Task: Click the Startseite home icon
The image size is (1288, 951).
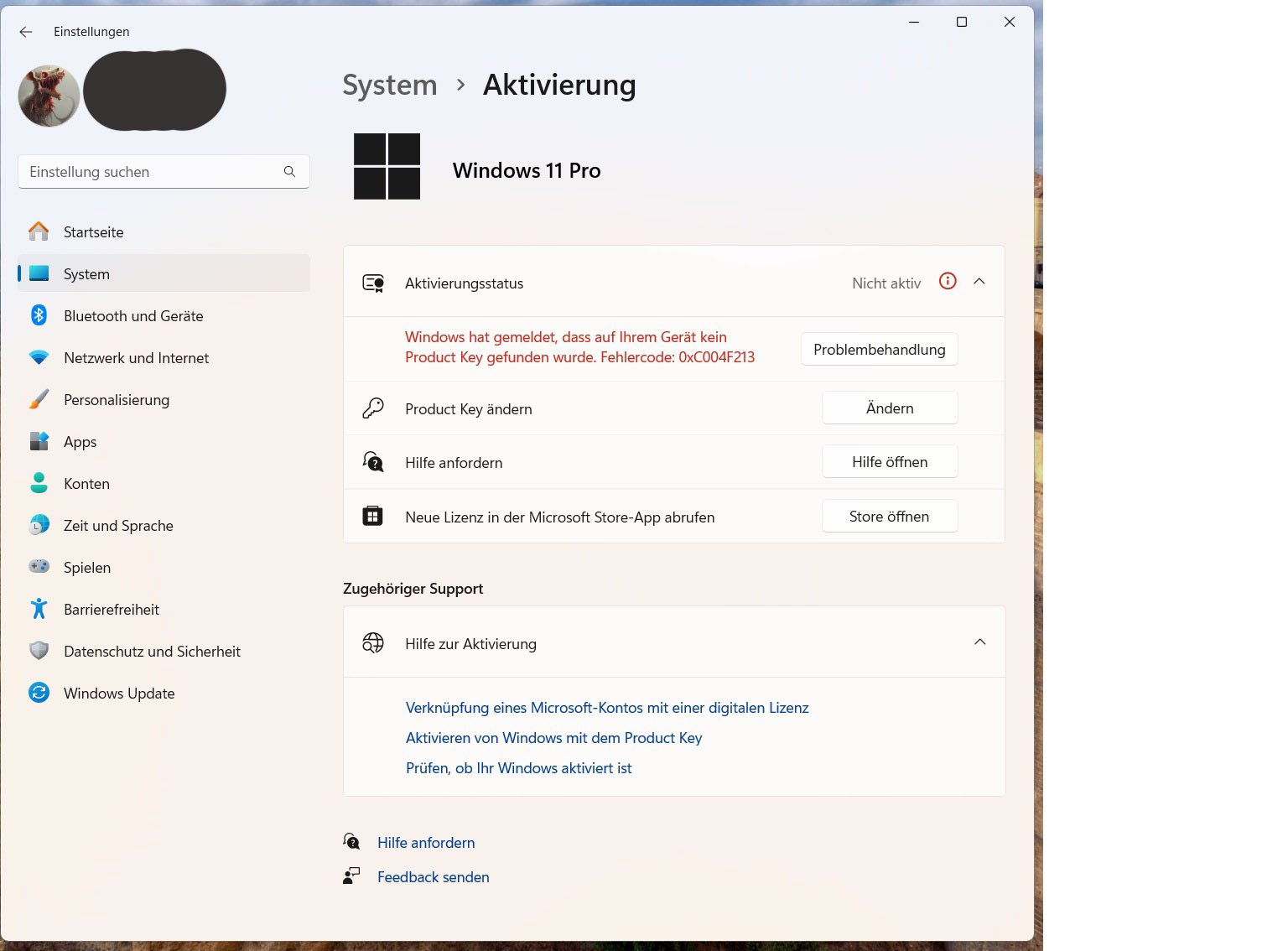Action: click(x=39, y=231)
